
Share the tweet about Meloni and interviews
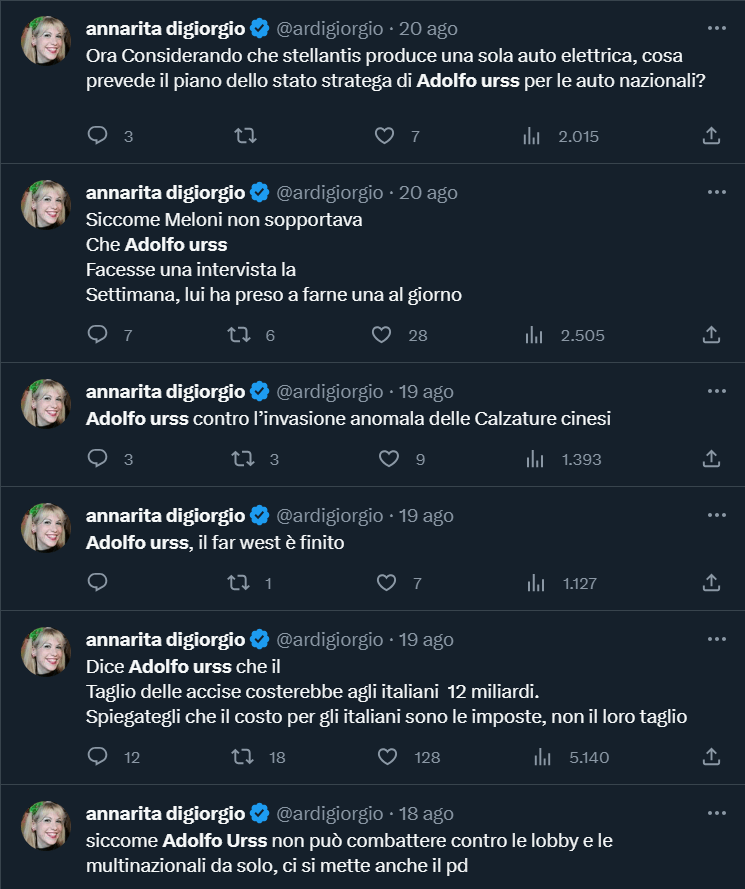711,335
